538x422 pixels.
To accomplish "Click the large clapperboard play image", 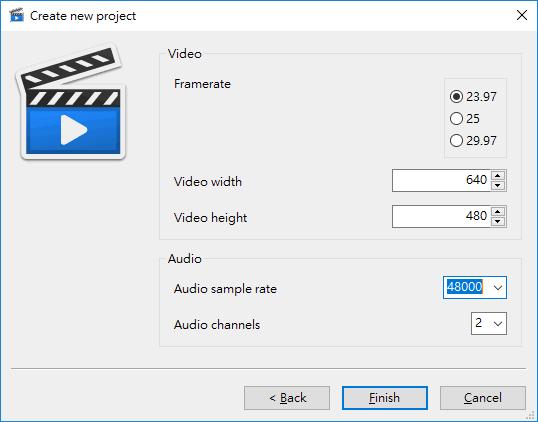I will click(x=71, y=102).
